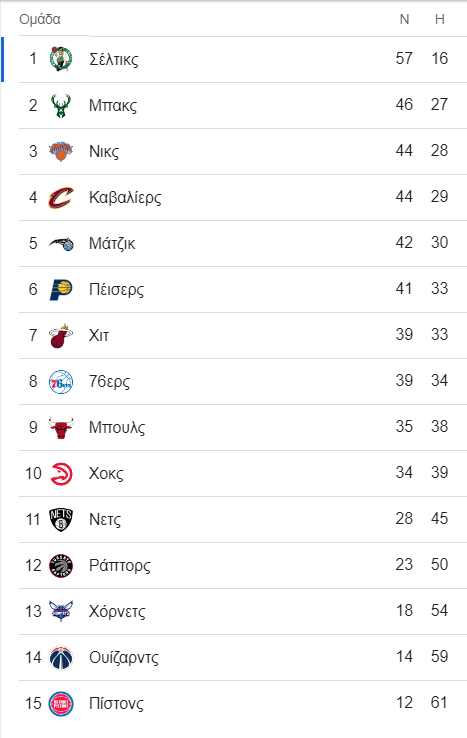Click the Brooklyn Nets shield logo
Image resolution: width=467 pixels, height=738 pixels.
tap(61, 520)
